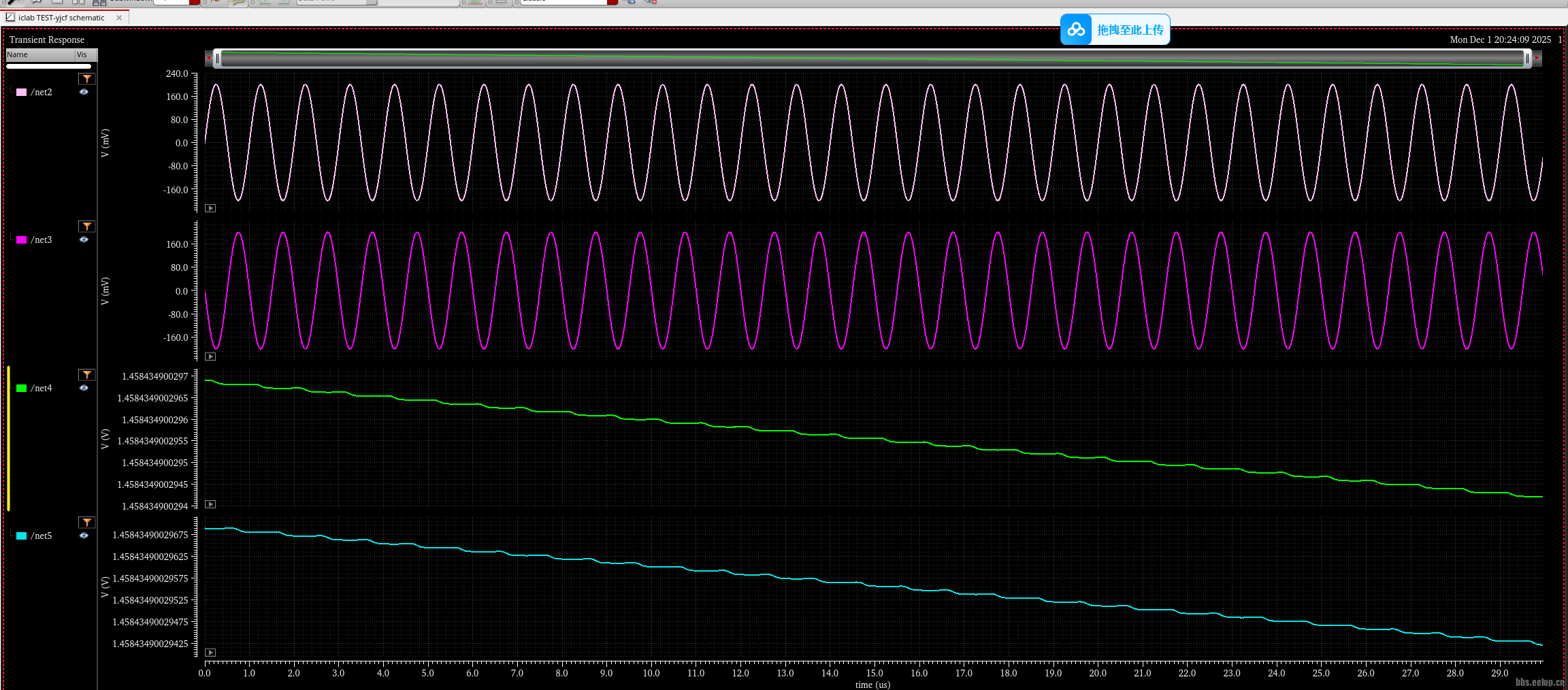Click the red right arrow on zoom bar
1568x690 pixels.
(x=1537, y=59)
